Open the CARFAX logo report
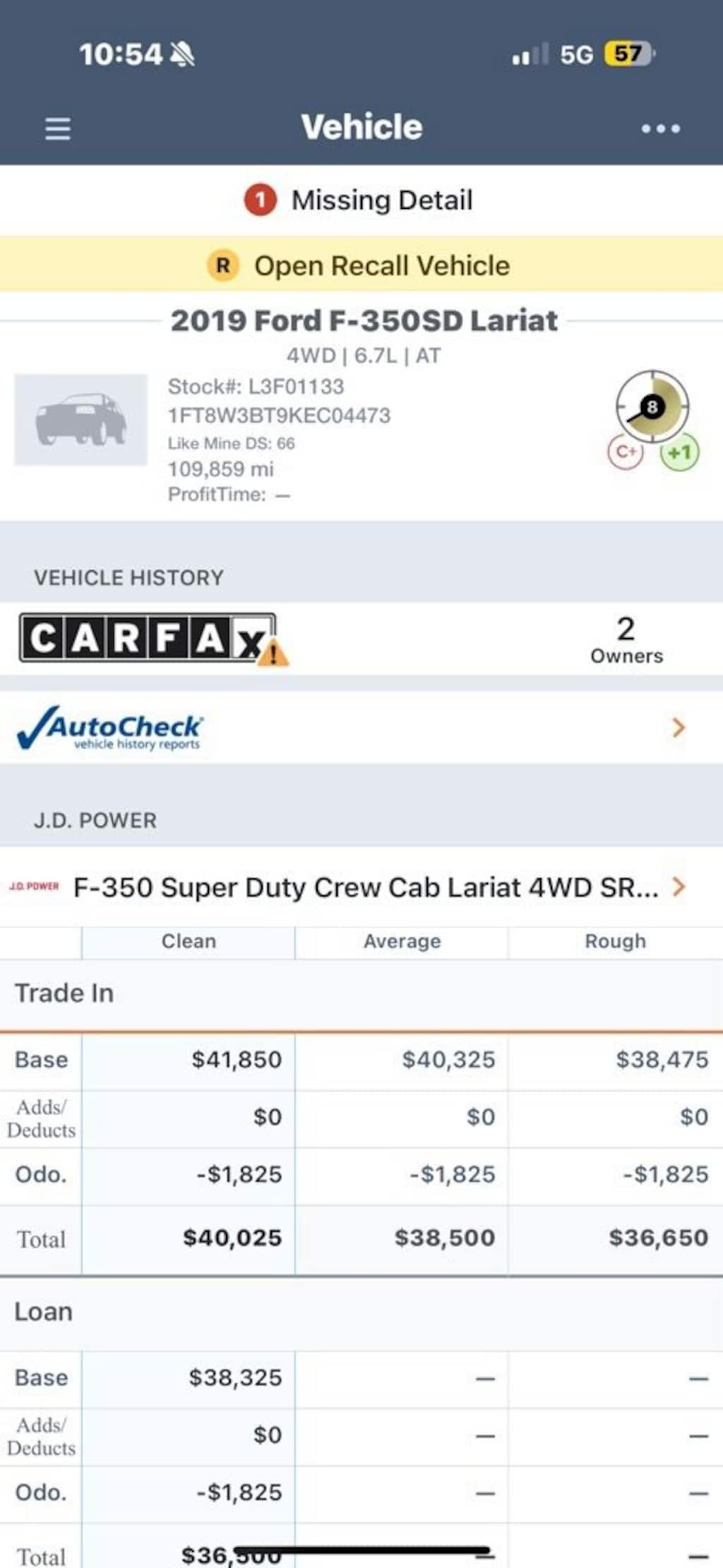Image resolution: width=723 pixels, height=1568 pixels. coord(147,638)
